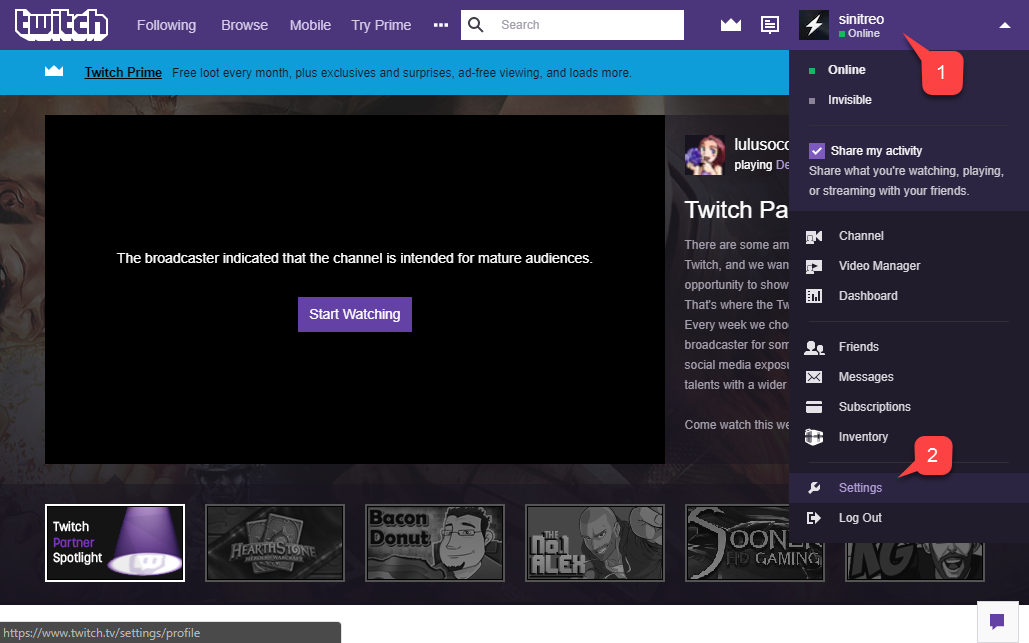The width and height of the screenshot is (1029, 643).
Task: Select Video Manager from the user menu
Action: pyautogui.click(x=879, y=266)
